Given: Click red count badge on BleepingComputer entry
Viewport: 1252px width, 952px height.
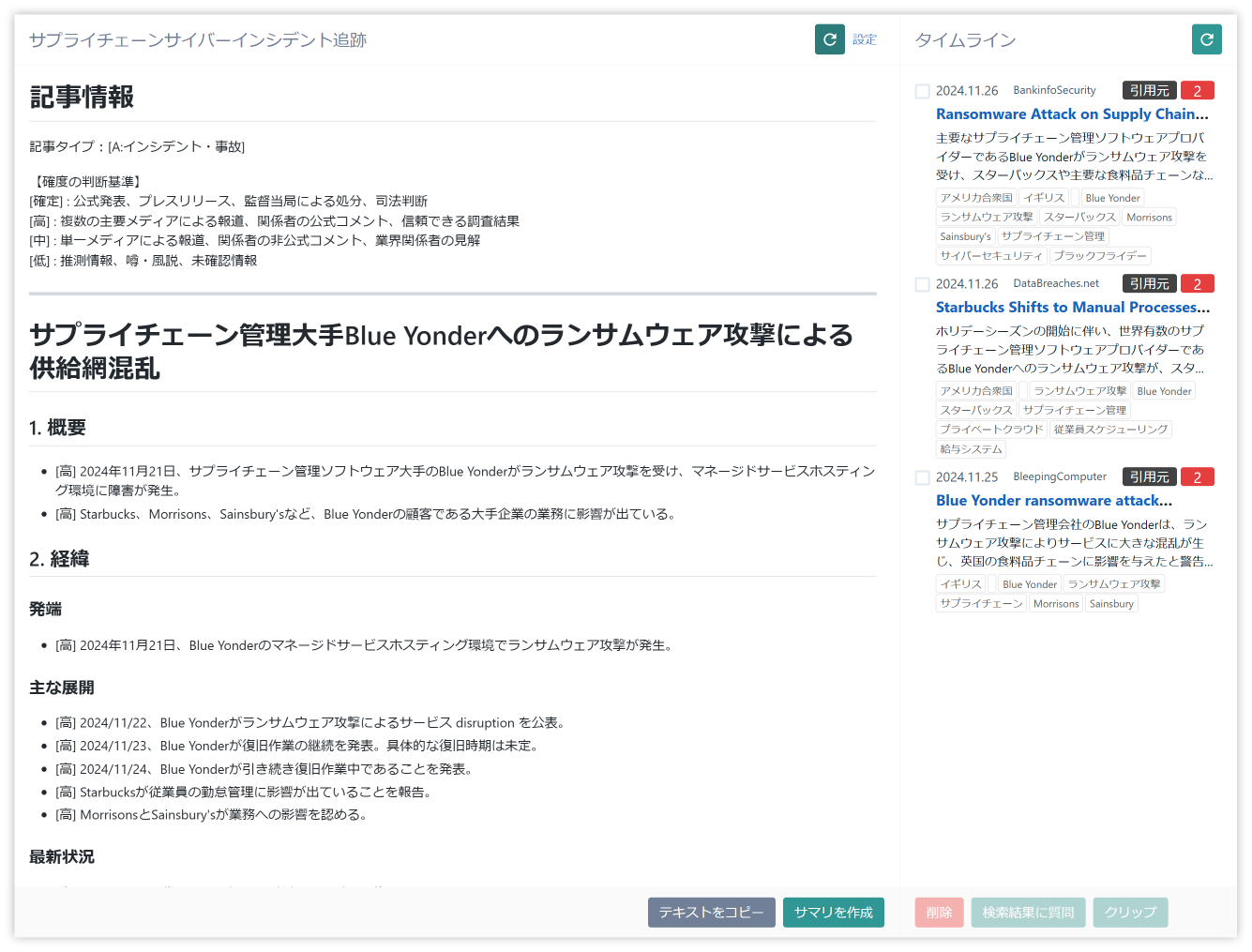Looking at the screenshot, I should pos(1198,476).
